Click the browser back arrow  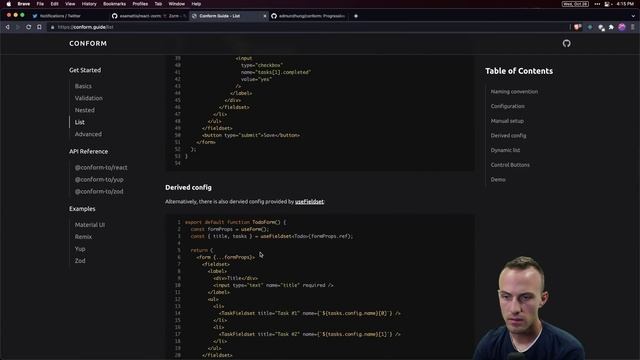tap(7, 27)
